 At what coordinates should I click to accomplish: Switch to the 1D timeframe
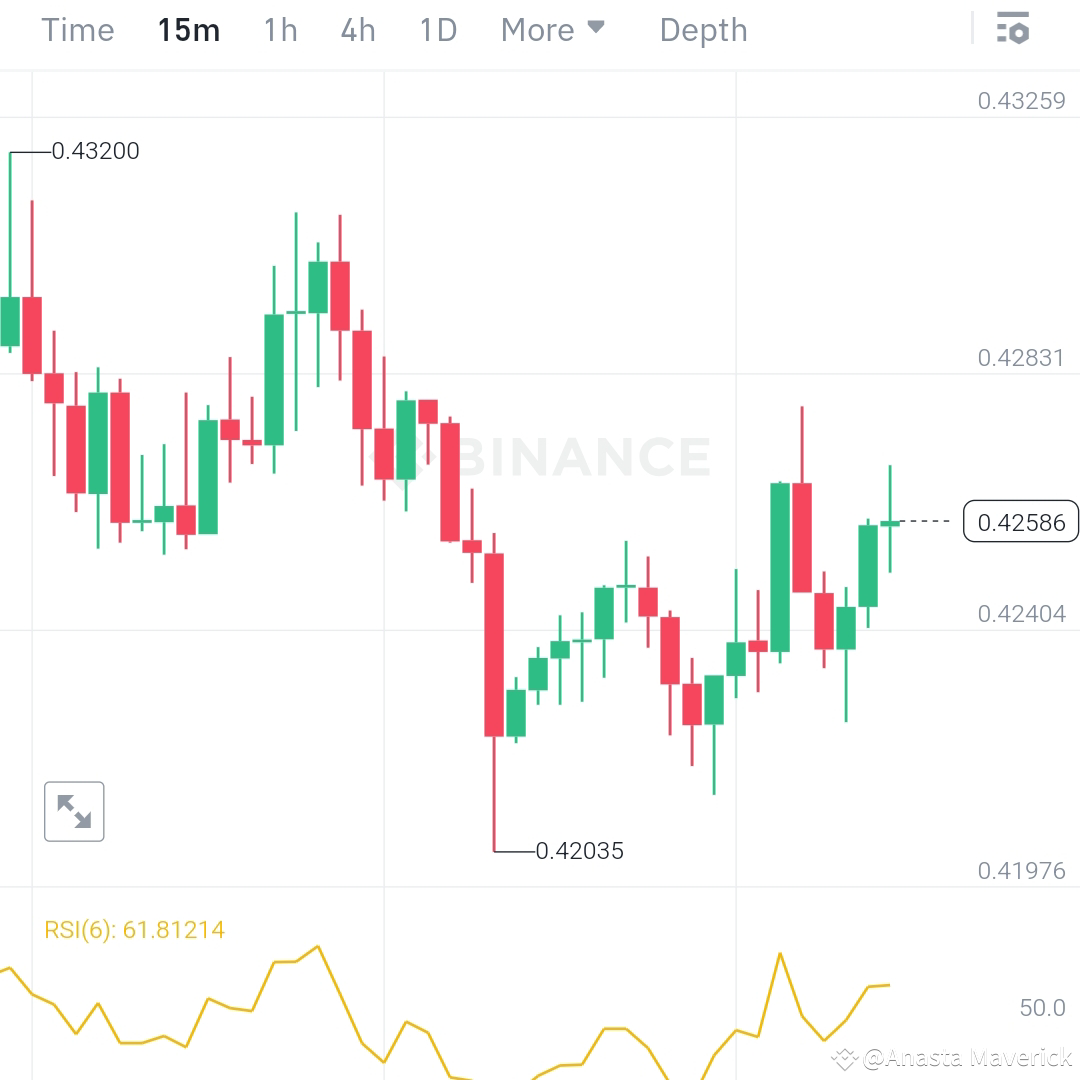pyautogui.click(x=437, y=30)
